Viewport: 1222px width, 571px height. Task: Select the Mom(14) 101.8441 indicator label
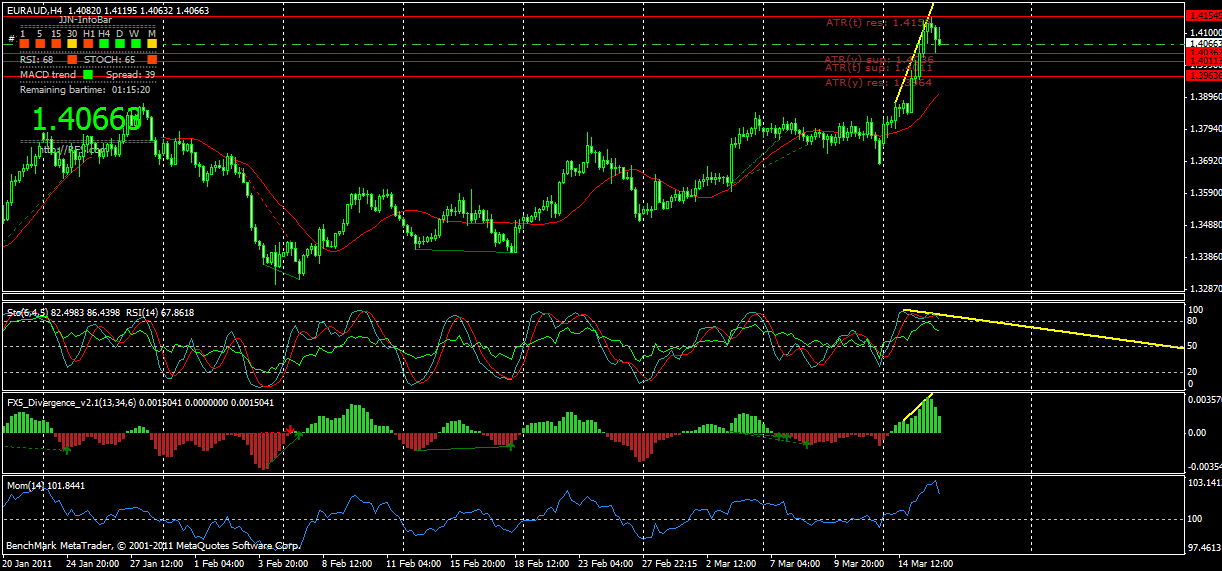46,485
